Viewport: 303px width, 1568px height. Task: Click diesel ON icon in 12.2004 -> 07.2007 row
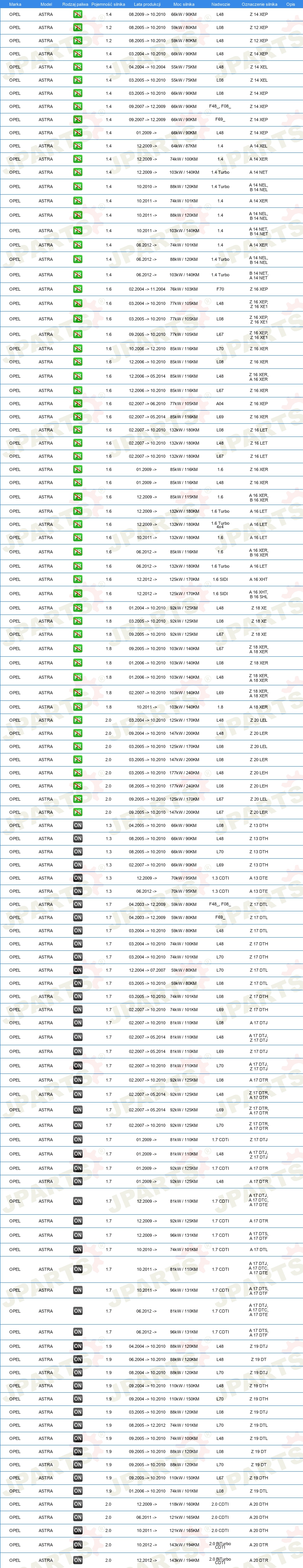coord(77,970)
